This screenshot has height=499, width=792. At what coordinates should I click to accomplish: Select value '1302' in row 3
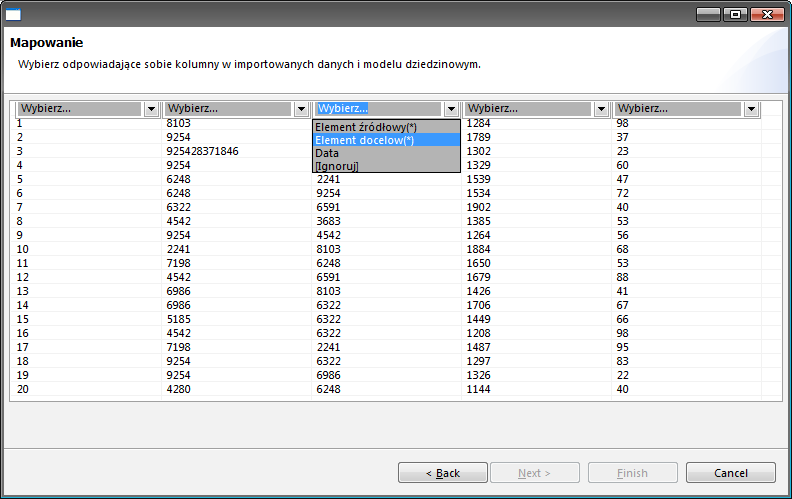click(x=478, y=151)
